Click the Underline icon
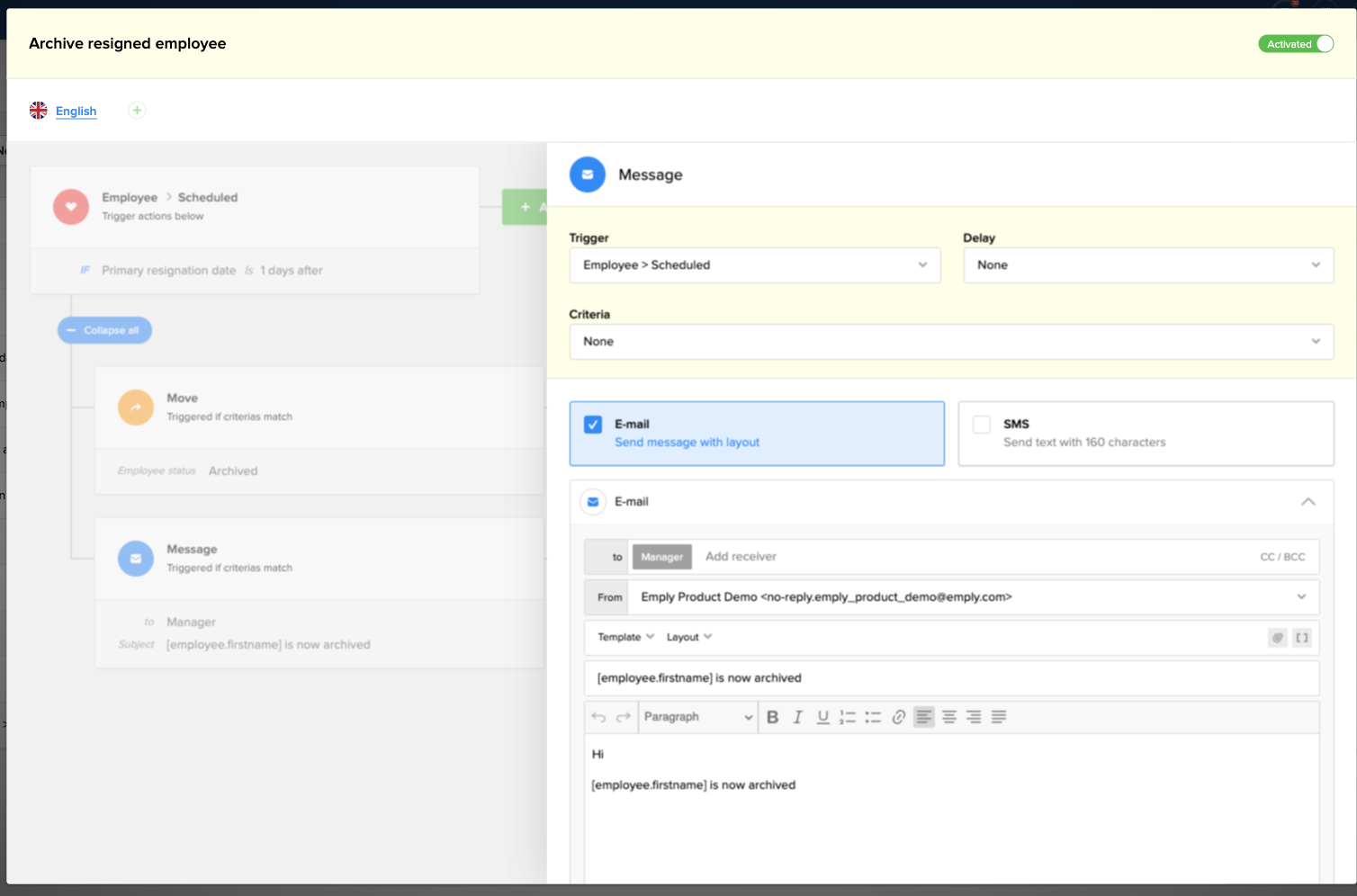1357x896 pixels. tap(822, 717)
